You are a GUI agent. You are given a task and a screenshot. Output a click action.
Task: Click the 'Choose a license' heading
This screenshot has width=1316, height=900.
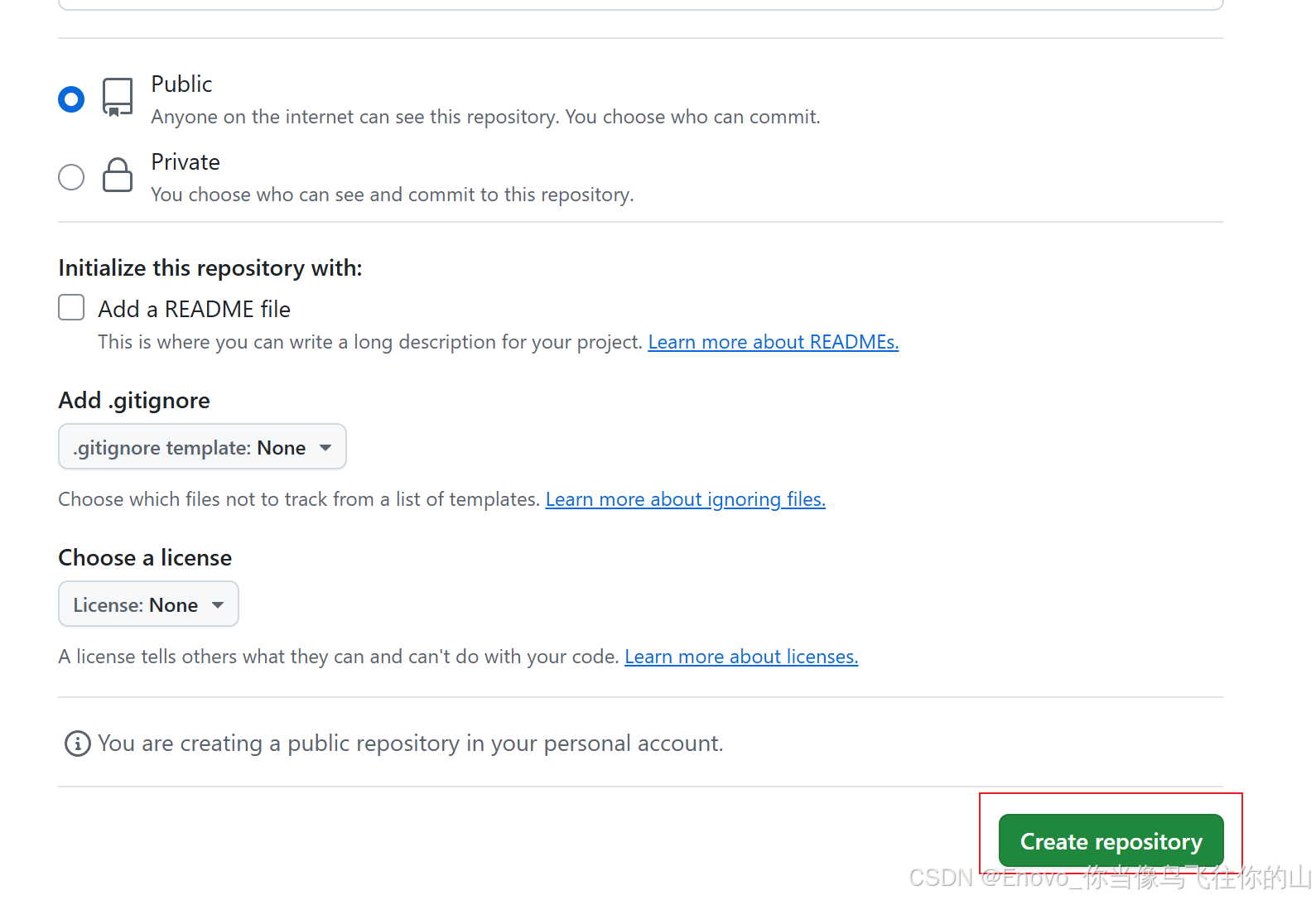point(145,557)
